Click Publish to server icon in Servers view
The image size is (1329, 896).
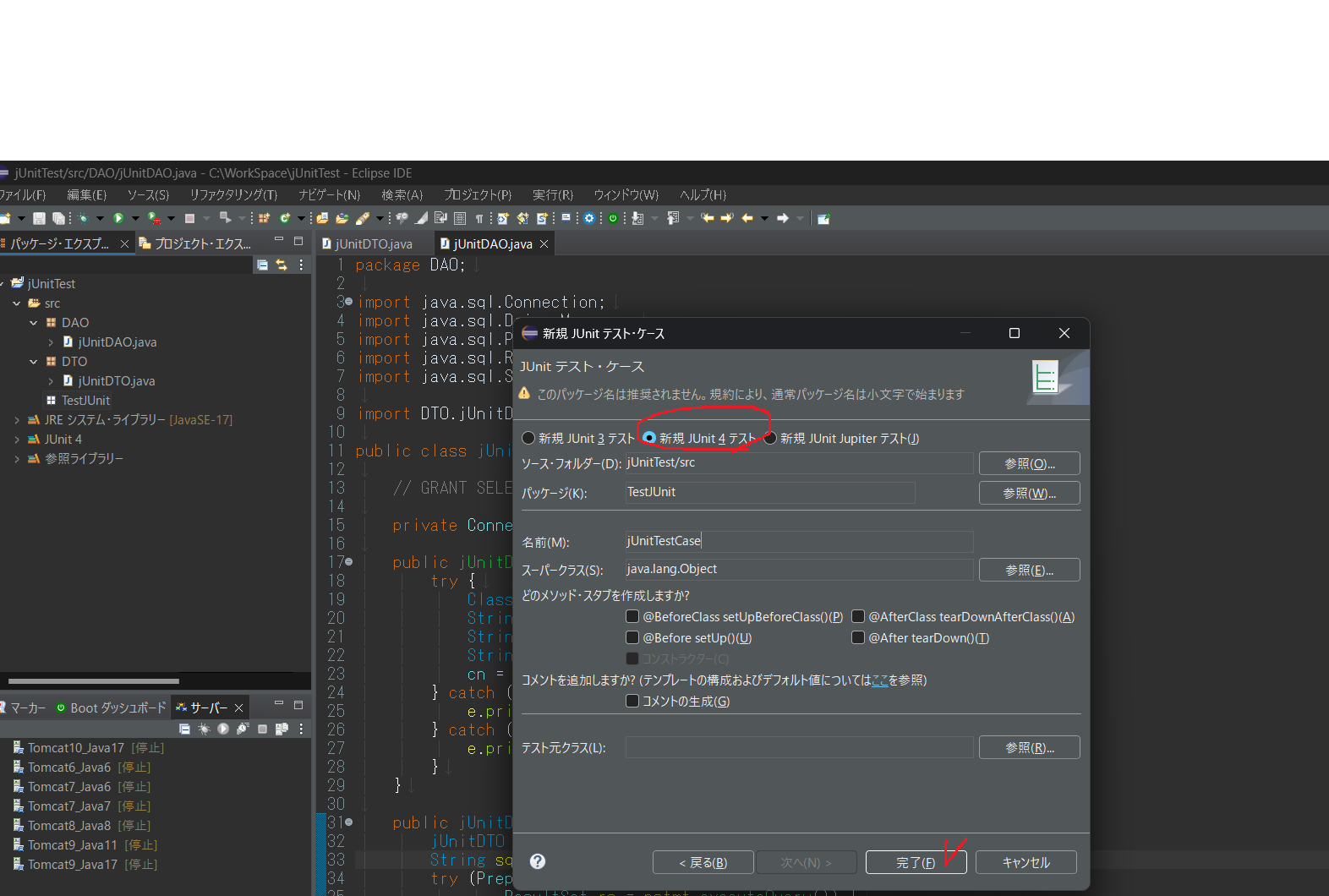coord(282,729)
